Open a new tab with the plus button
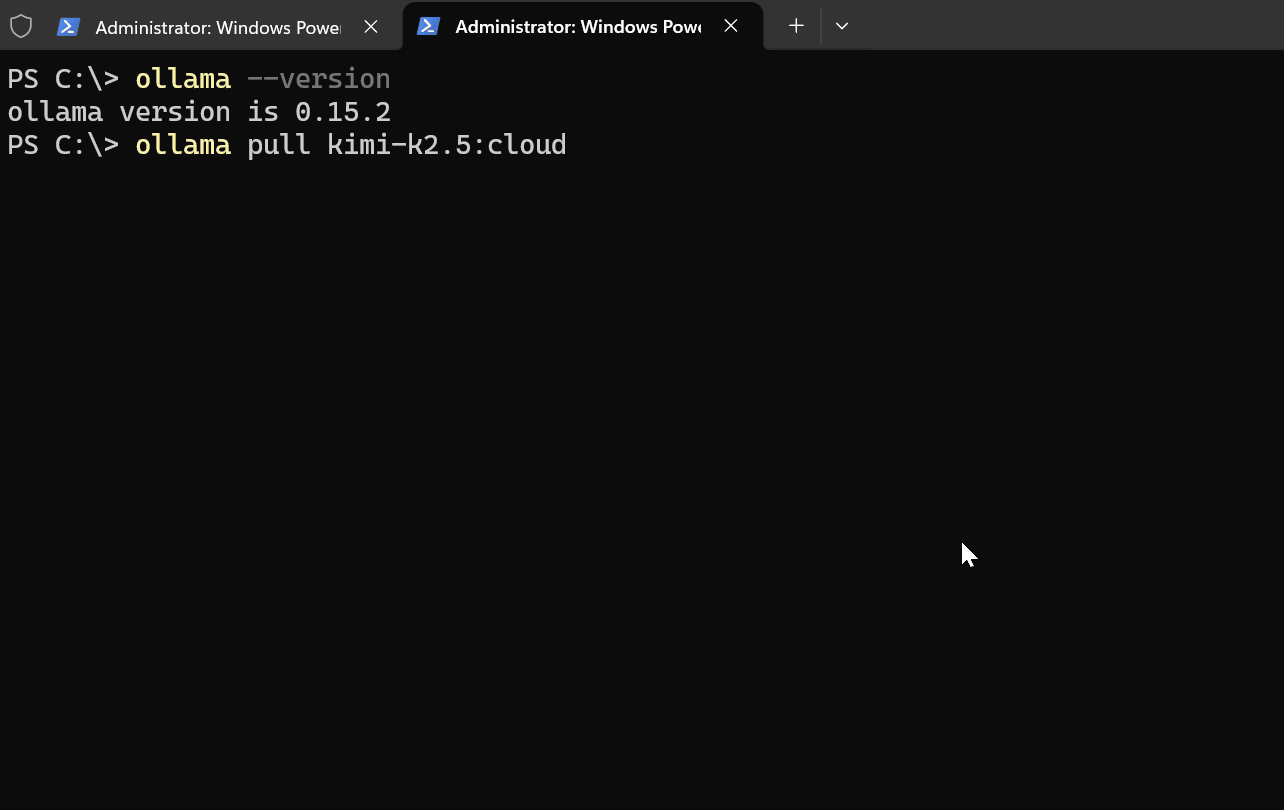The width and height of the screenshot is (1284, 810). [796, 26]
